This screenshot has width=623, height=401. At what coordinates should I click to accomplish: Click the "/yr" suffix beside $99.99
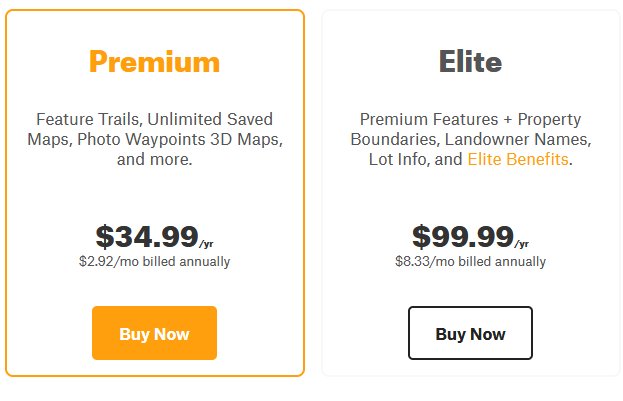coord(522,244)
